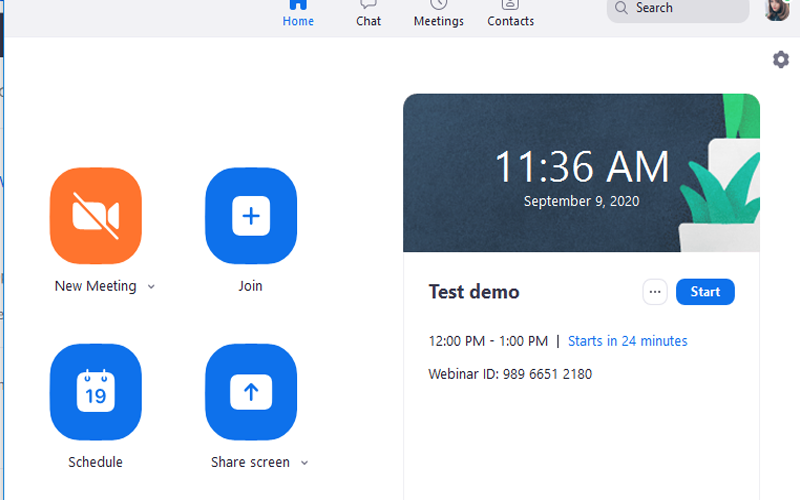800x500 pixels.
Task: Click the blue Join plus icon
Action: [251, 216]
